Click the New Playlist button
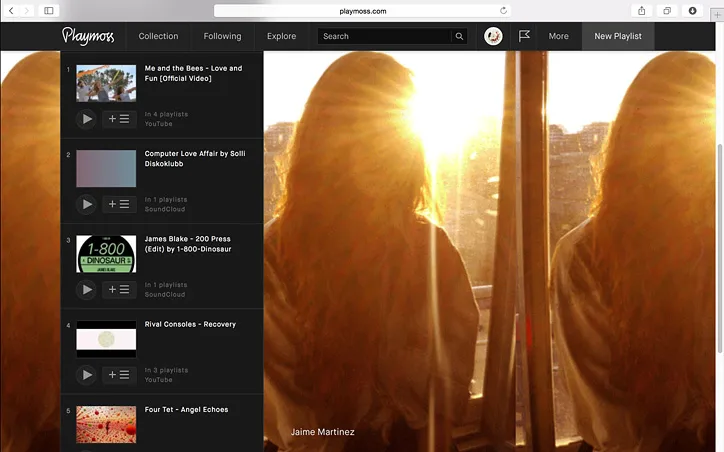The image size is (724, 452). 618,36
